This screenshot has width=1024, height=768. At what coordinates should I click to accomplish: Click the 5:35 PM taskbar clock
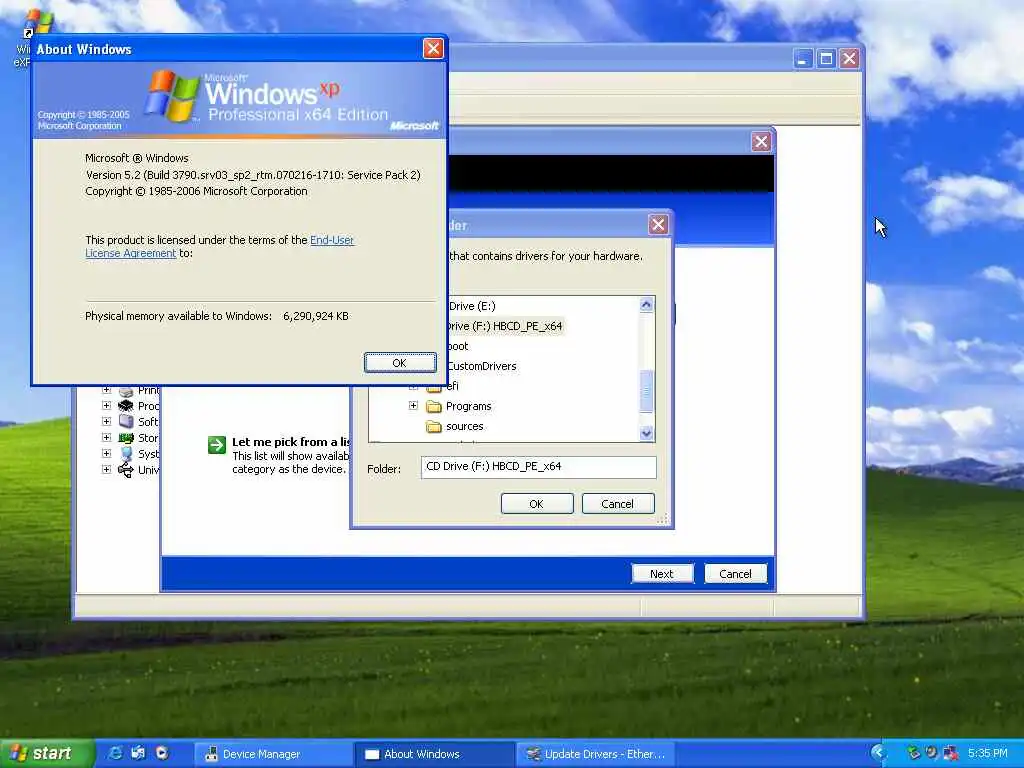(x=987, y=754)
